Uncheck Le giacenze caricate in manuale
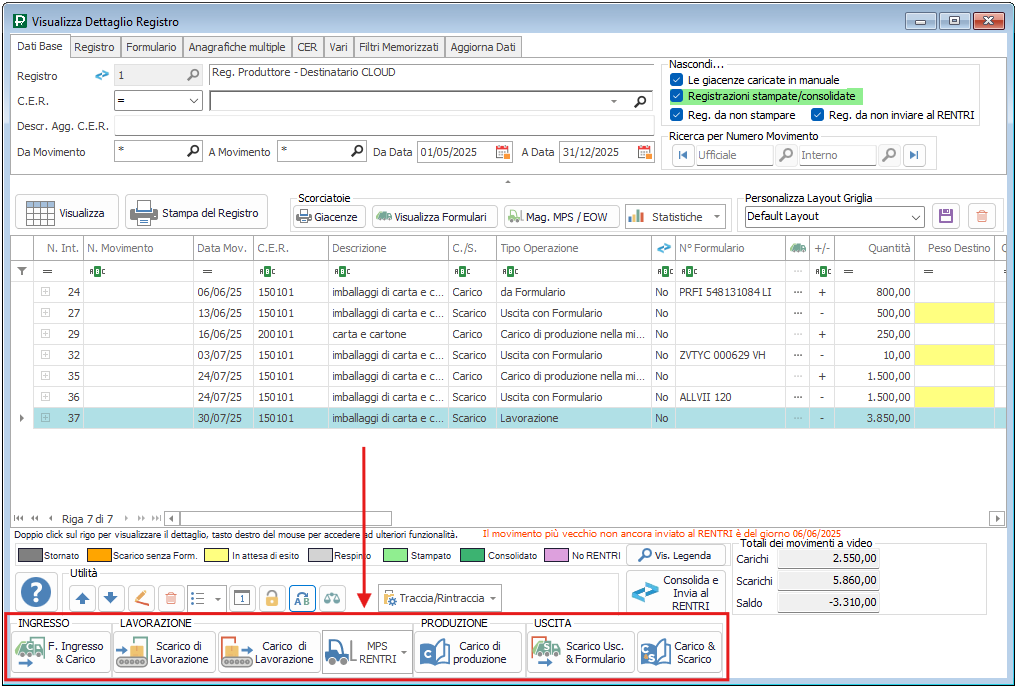The image size is (1016, 687). [x=677, y=79]
